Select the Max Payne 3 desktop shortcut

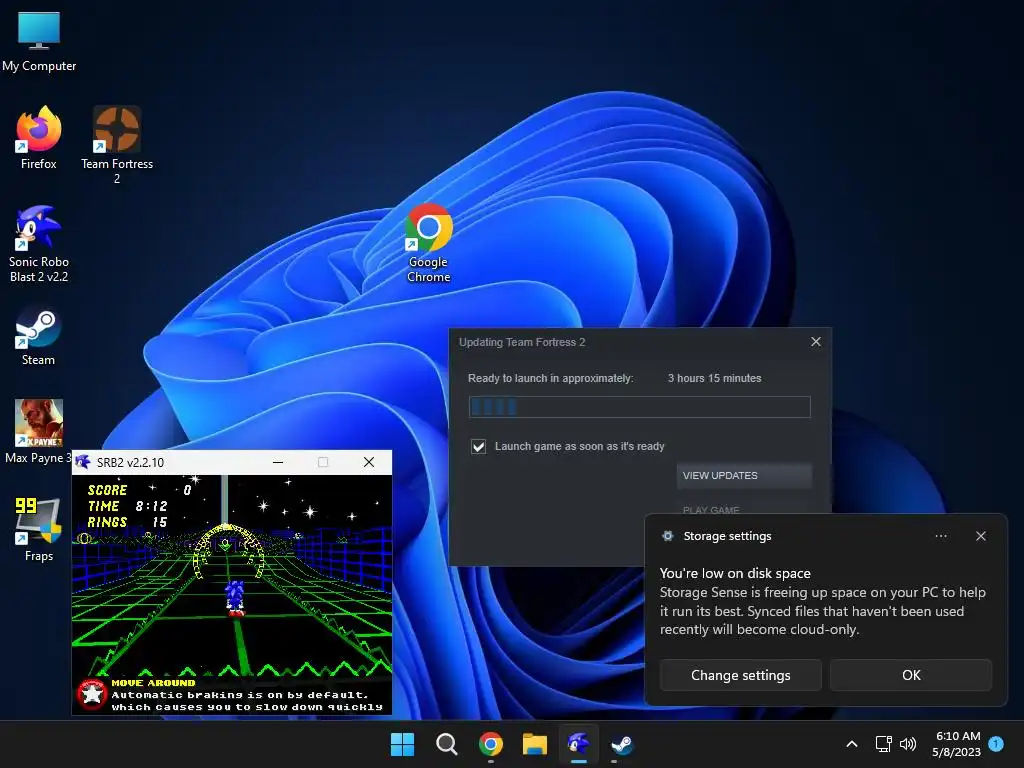click(39, 432)
